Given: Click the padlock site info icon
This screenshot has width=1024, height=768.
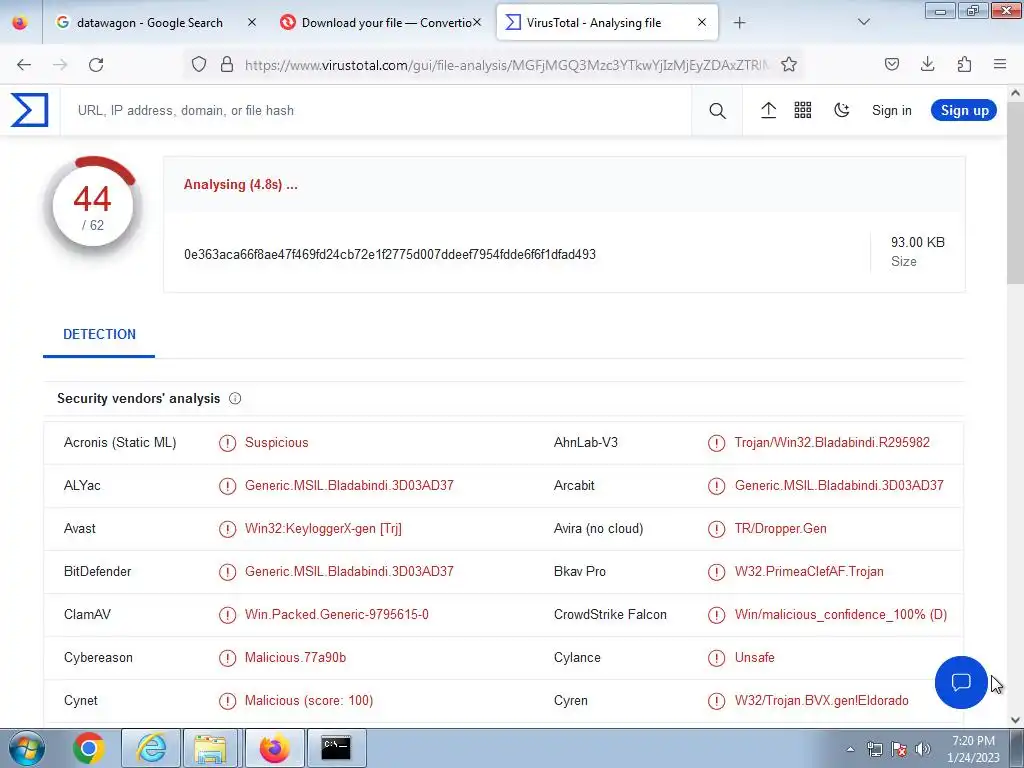Looking at the screenshot, I should [227, 64].
